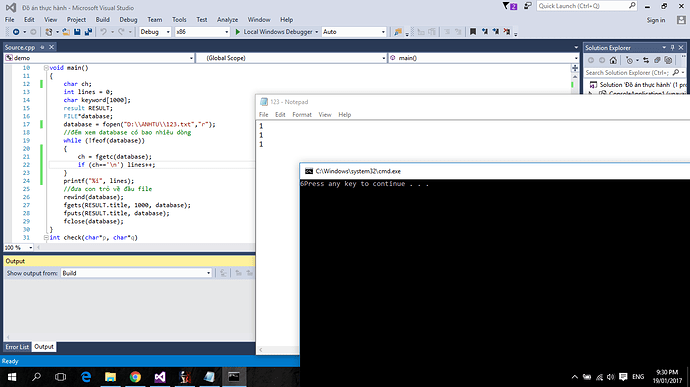Collapse the int check() function block
The width and height of the screenshot is (690, 387).
[x=46, y=237]
